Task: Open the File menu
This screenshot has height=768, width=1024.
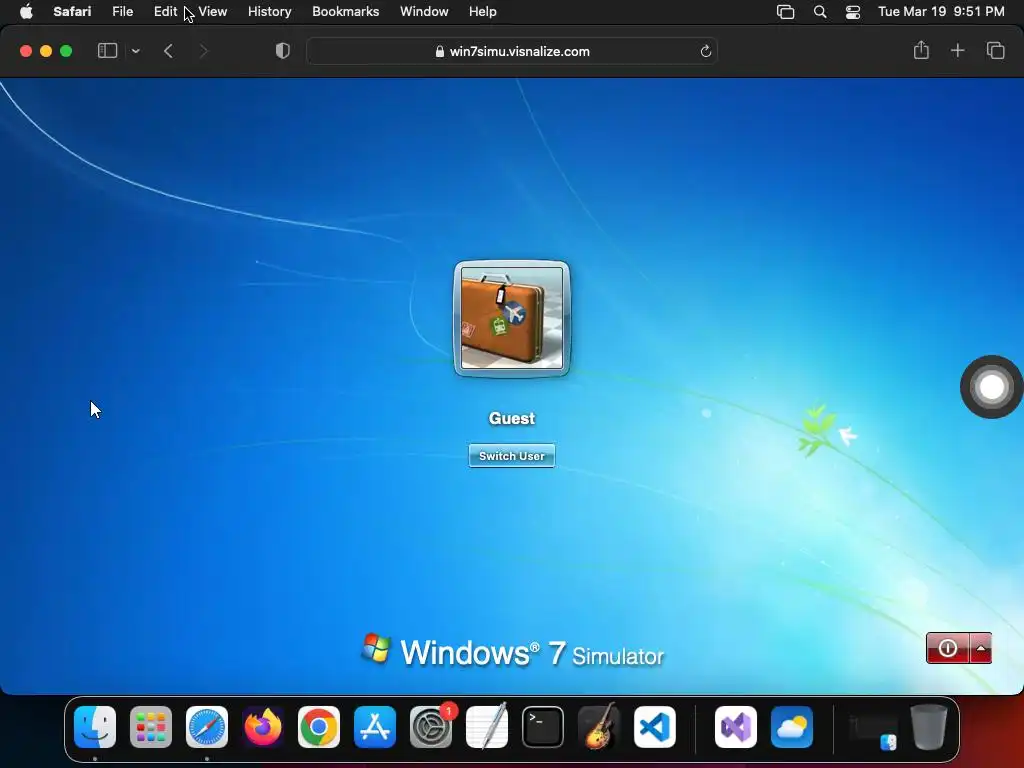Action: click(x=122, y=12)
